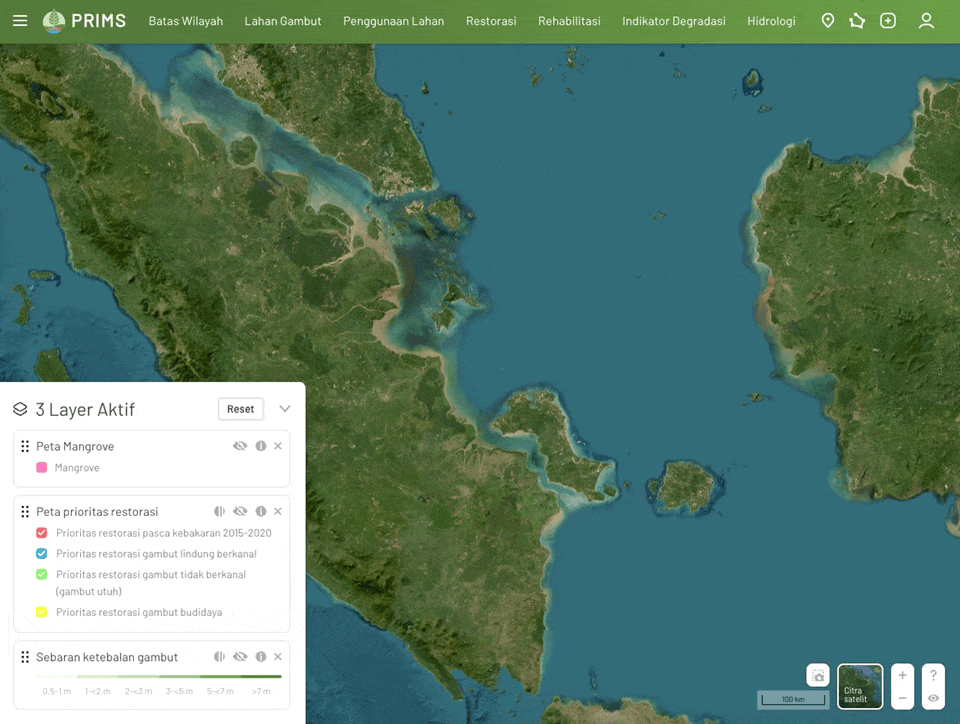Open the Restorasi menu
960x724 pixels.
(x=491, y=21)
